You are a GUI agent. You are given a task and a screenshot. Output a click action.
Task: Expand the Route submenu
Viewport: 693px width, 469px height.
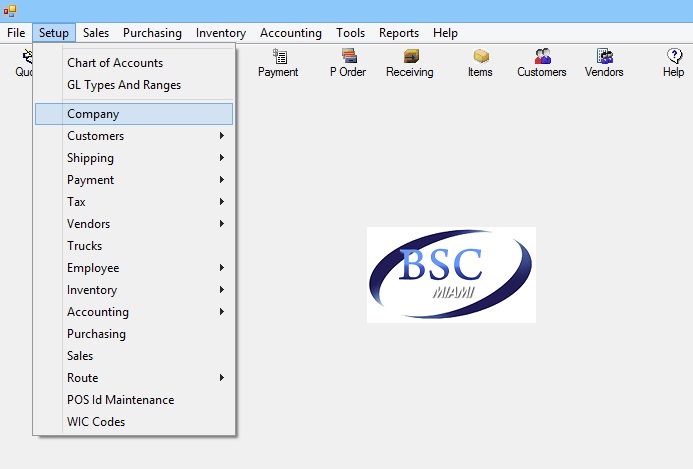[134, 378]
